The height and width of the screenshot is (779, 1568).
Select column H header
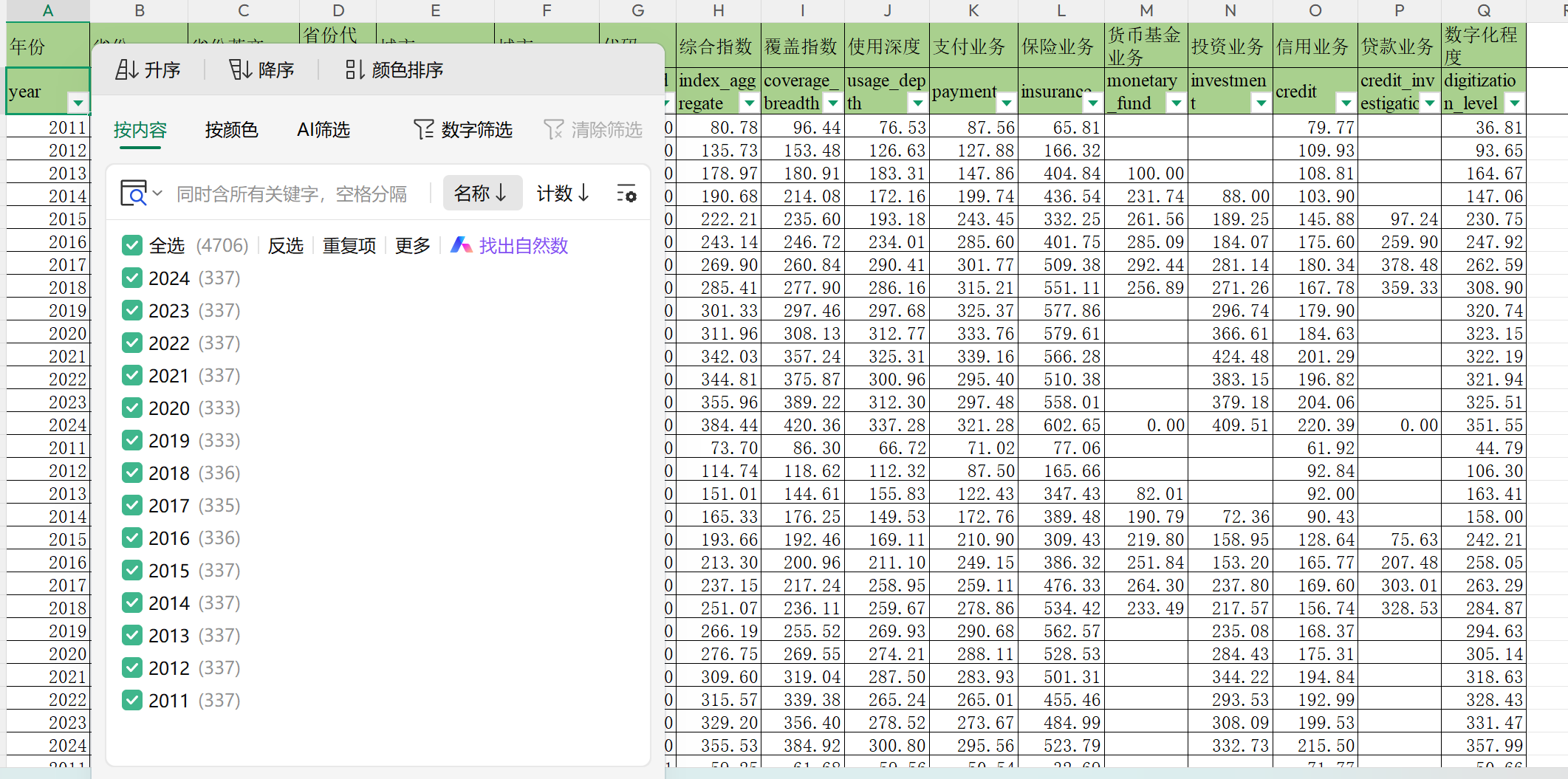point(718,10)
